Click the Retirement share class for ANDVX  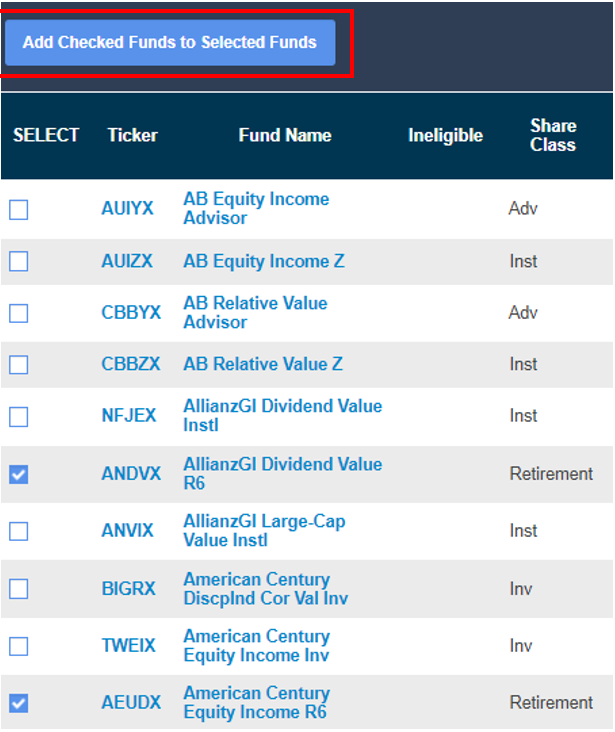coord(551,473)
